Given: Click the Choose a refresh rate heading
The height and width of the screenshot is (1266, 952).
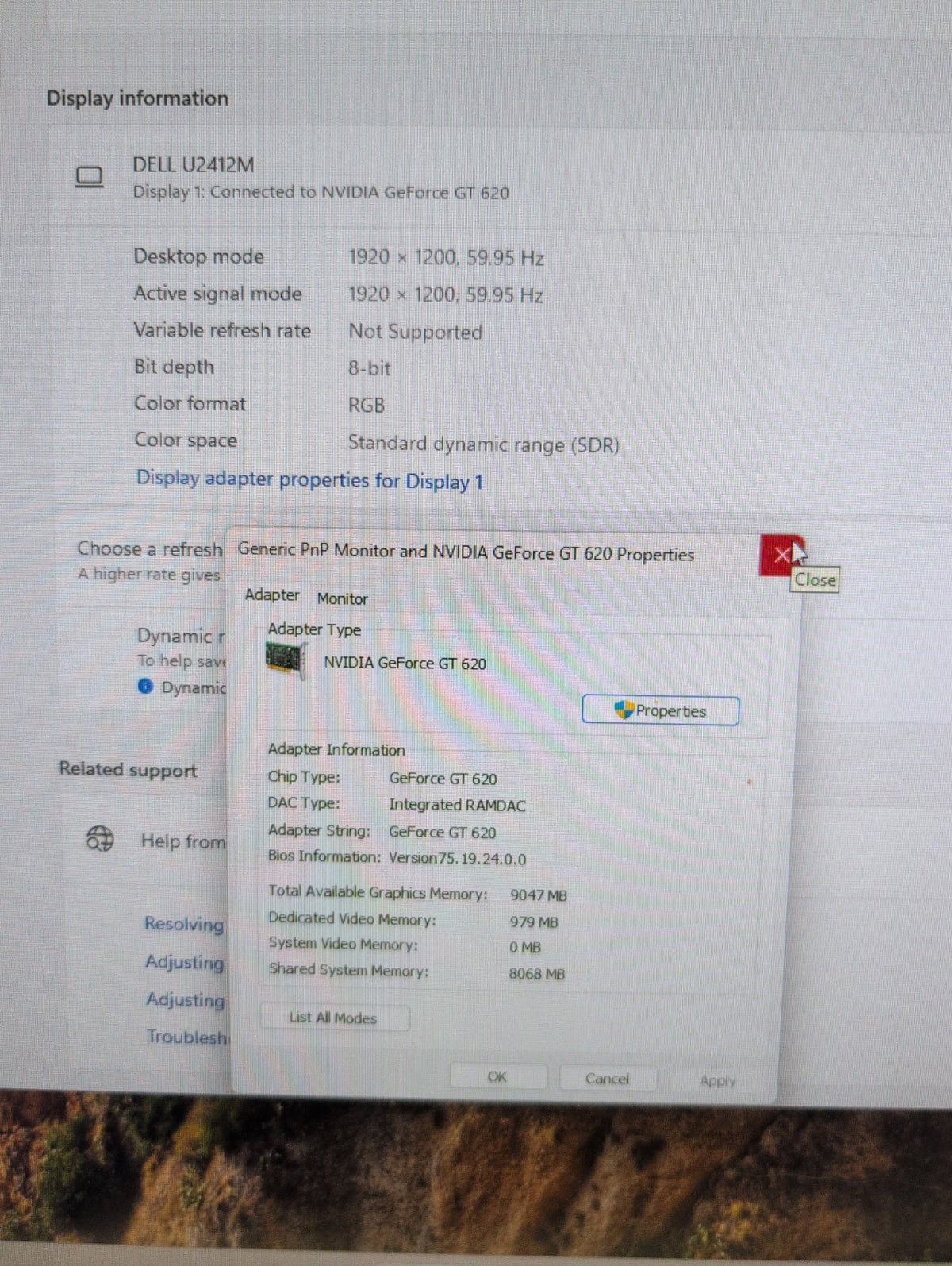Looking at the screenshot, I should click(150, 548).
